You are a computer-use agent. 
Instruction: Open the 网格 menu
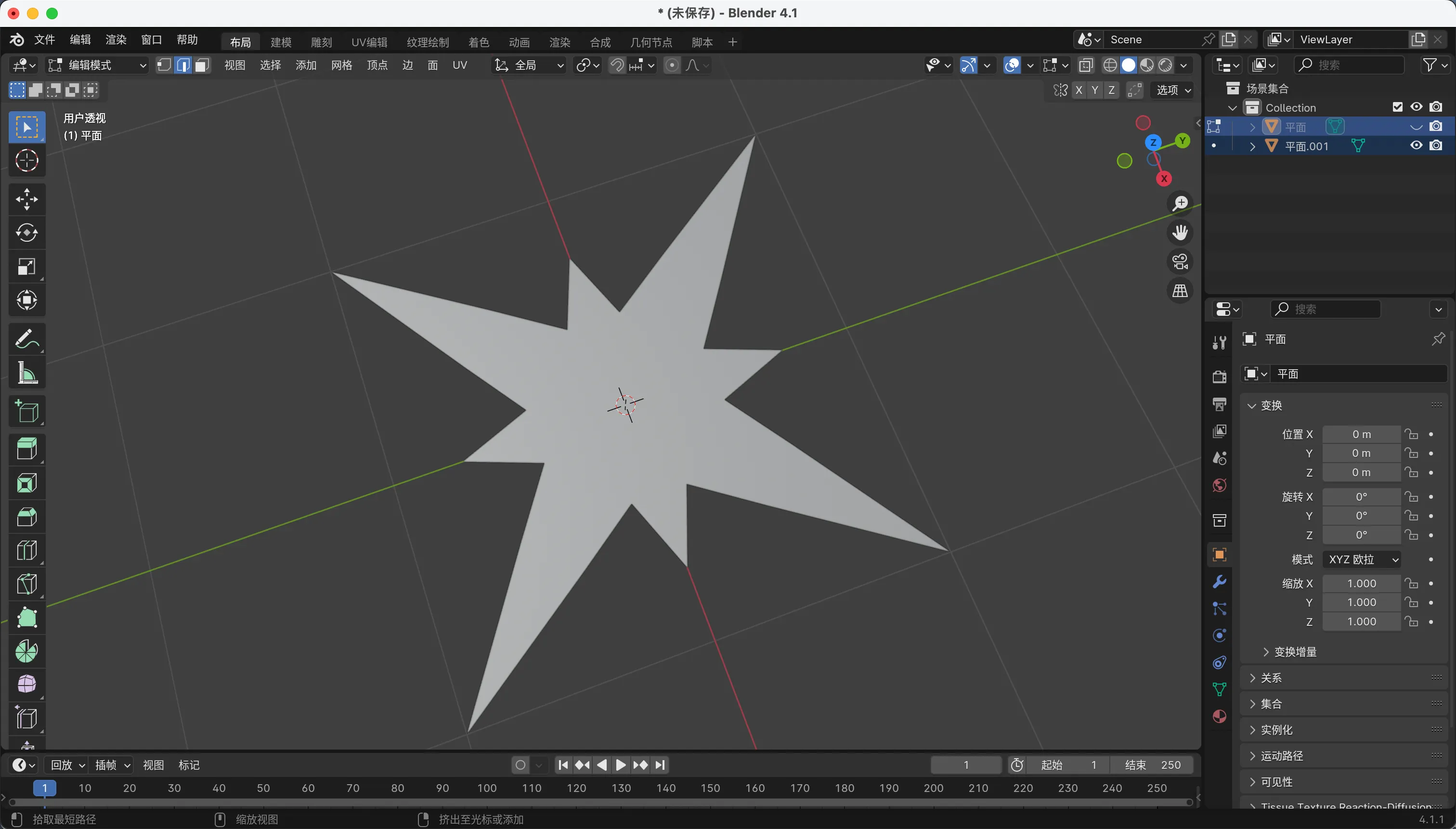(x=341, y=65)
